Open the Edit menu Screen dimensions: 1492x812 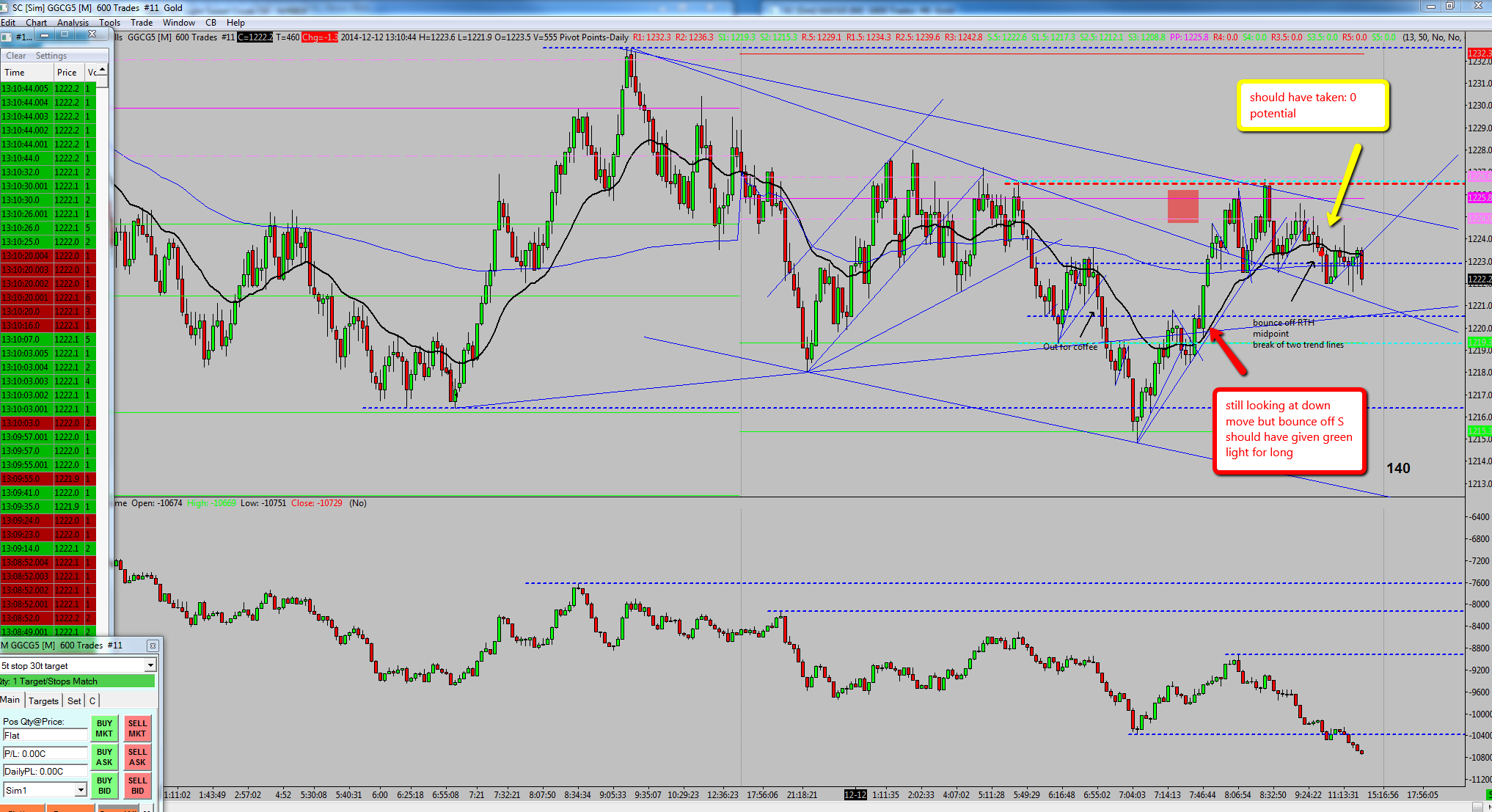coord(8,23)
